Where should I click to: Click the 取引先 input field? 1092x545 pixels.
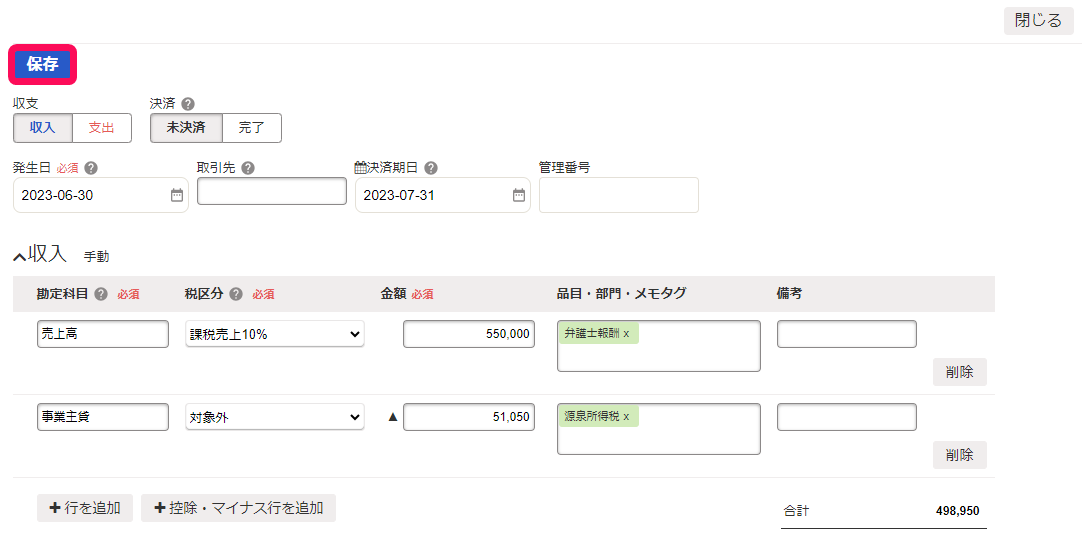272,191
